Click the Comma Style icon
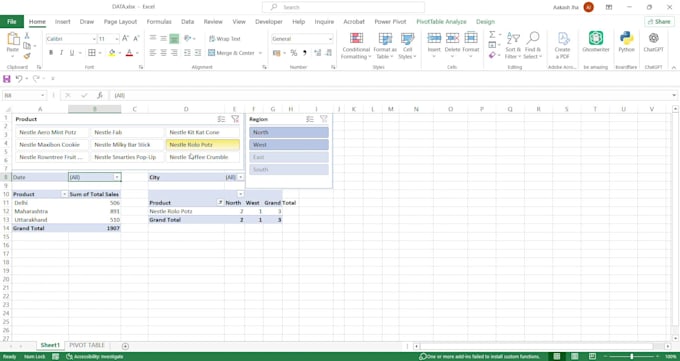 305,53
